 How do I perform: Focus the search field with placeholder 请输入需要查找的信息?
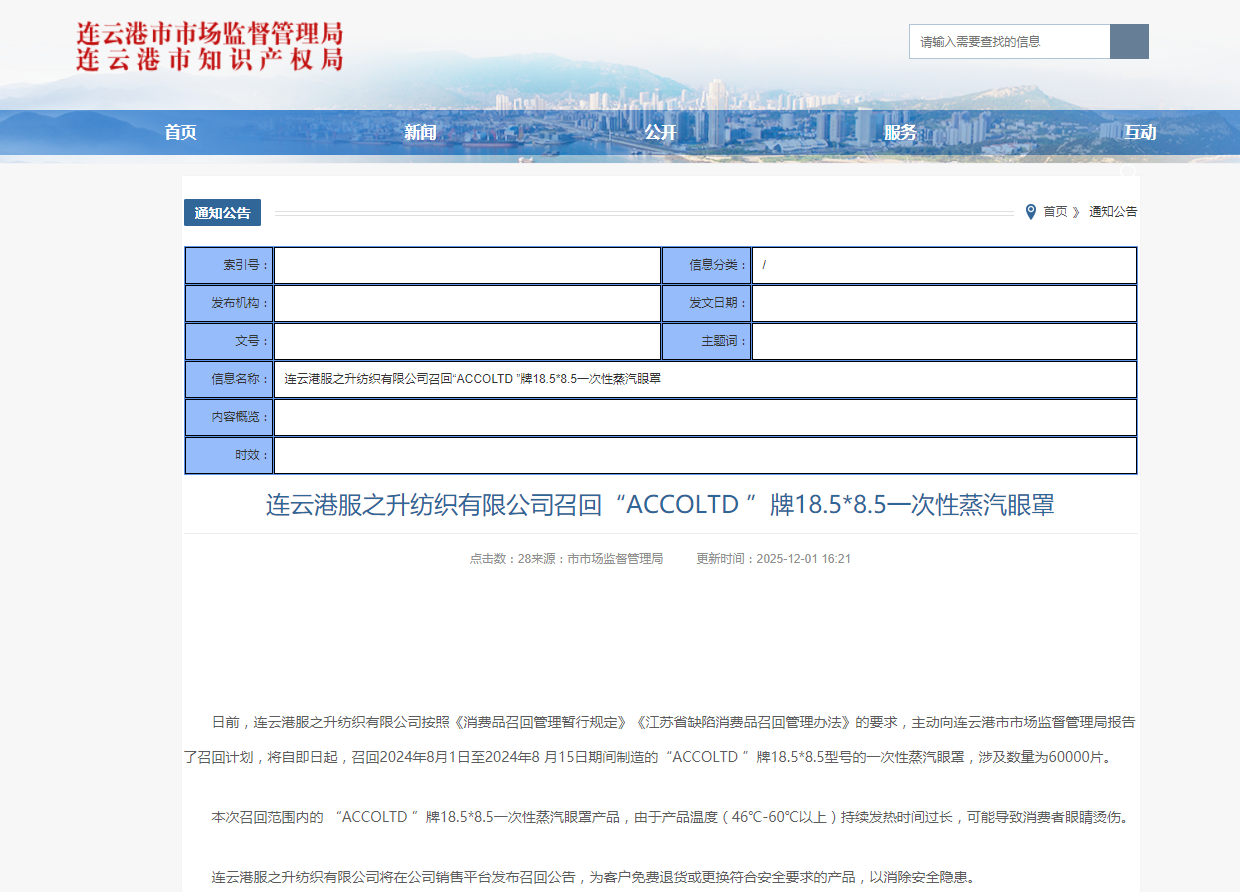click(1010, 42)
